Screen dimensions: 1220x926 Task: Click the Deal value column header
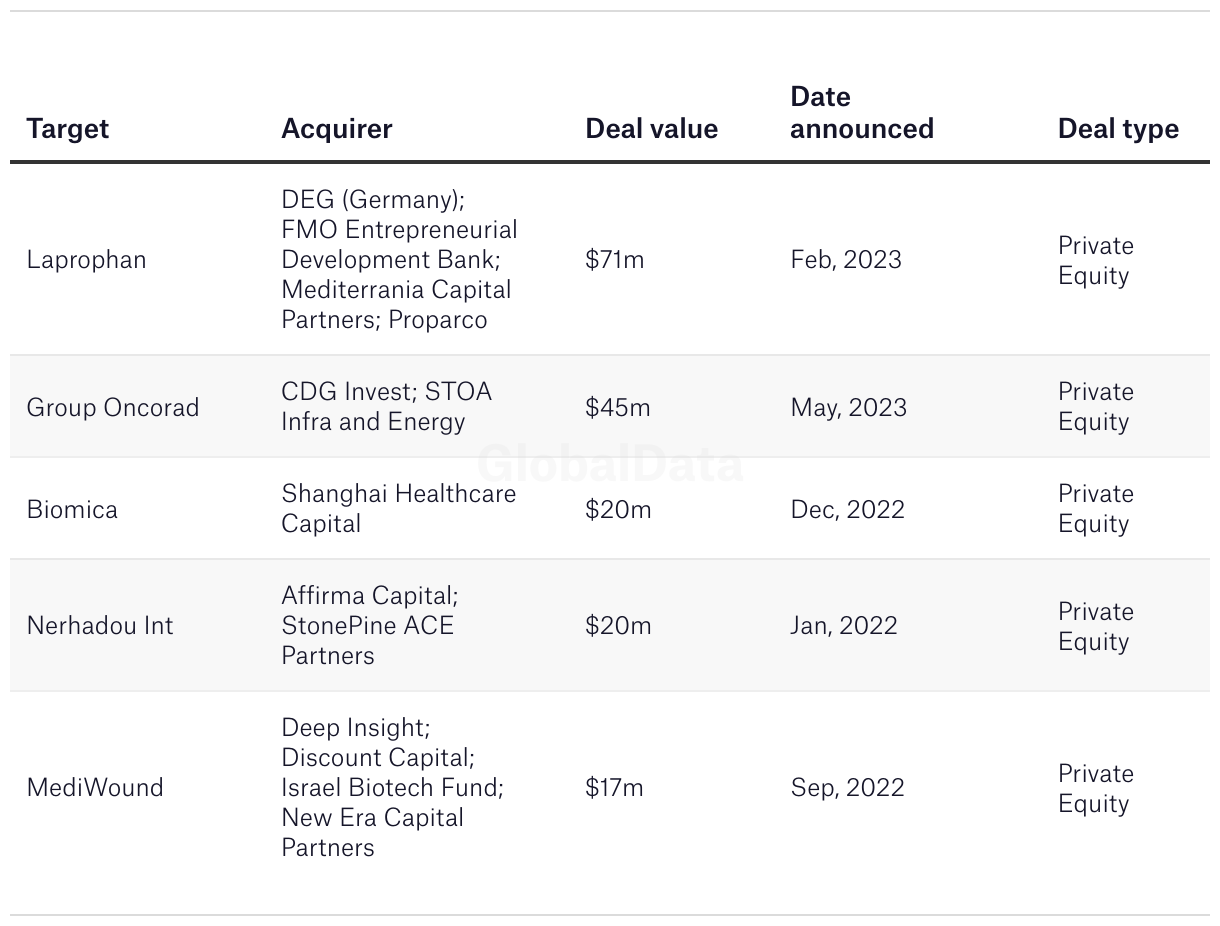651,129
